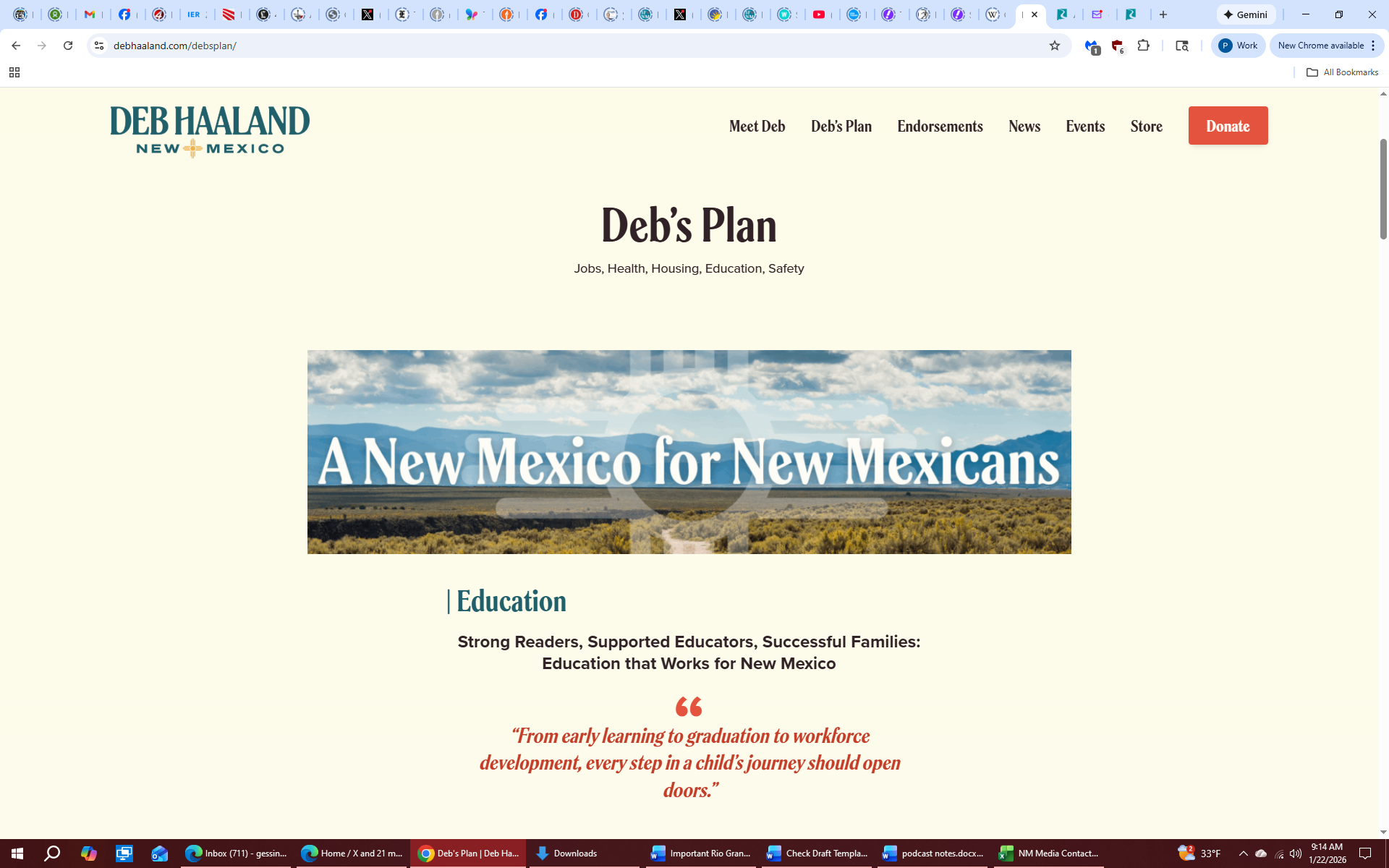Click the Deb Haaland New Mexico logo
The image size is (1389, 868).
[210, 131]
